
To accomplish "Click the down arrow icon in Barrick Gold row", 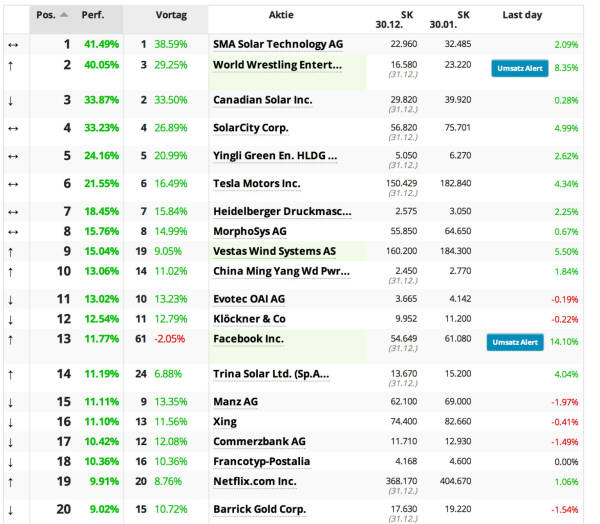I will tap(10, 509).
